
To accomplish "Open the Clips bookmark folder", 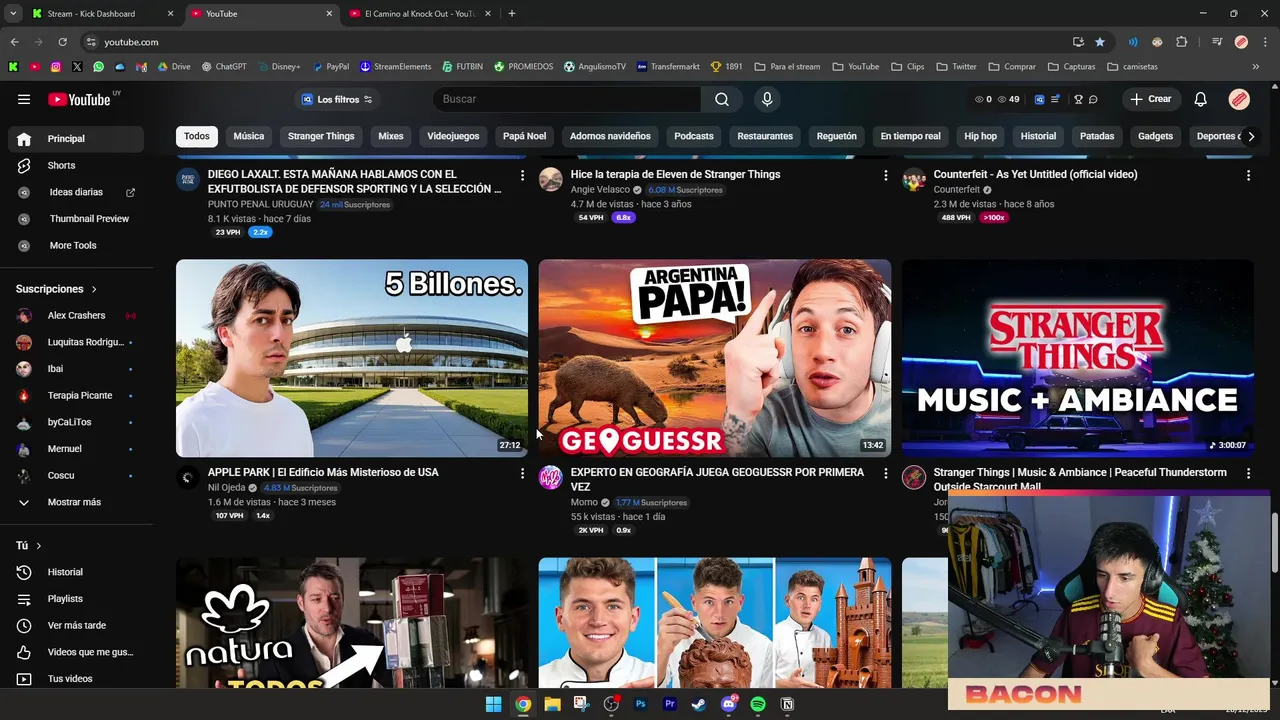I will point(907,67).
